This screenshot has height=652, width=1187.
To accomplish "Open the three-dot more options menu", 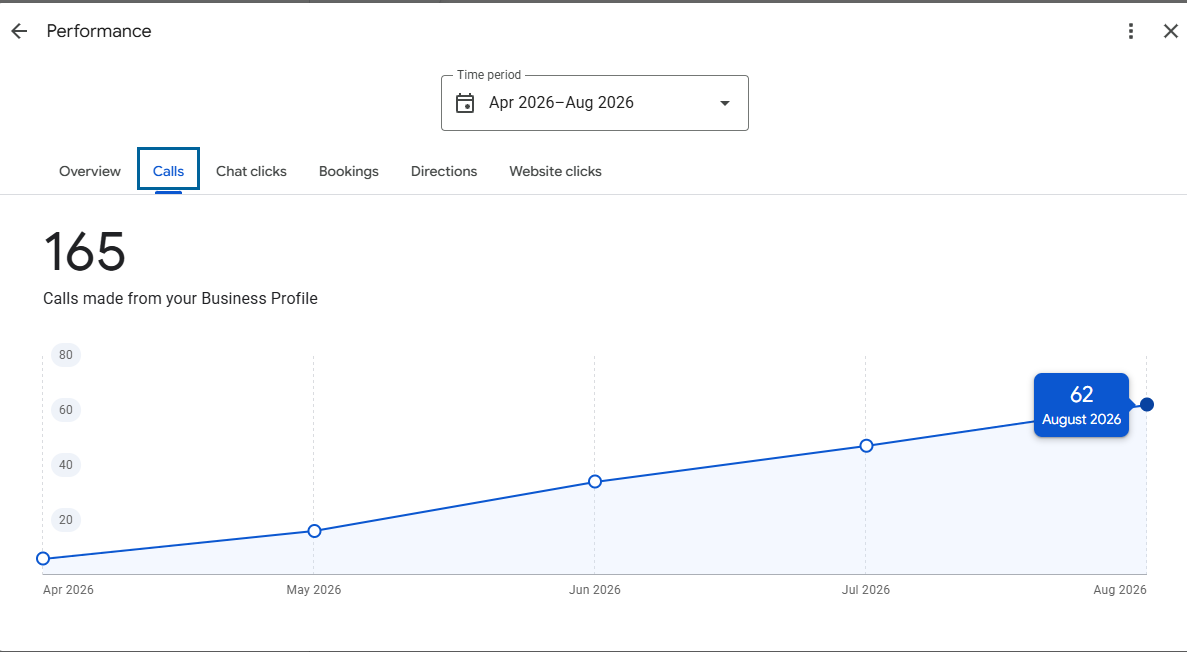I will [x=1130, y=31].
